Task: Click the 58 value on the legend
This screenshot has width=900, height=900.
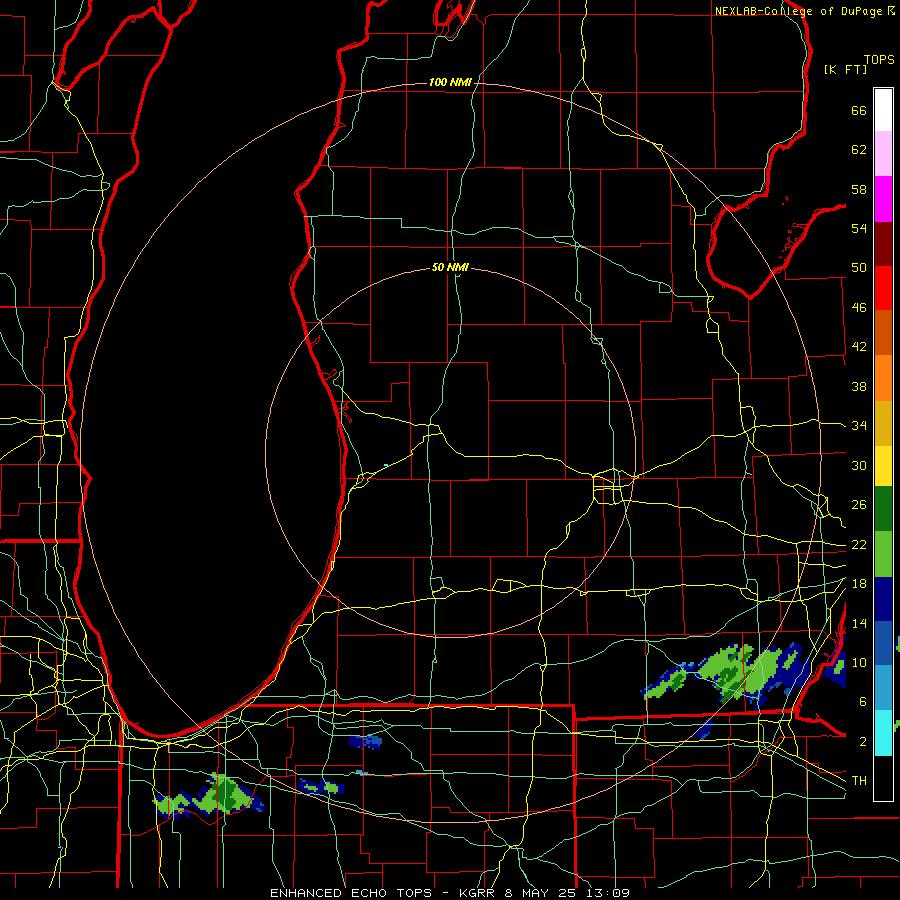Action: tap(859, 189)
